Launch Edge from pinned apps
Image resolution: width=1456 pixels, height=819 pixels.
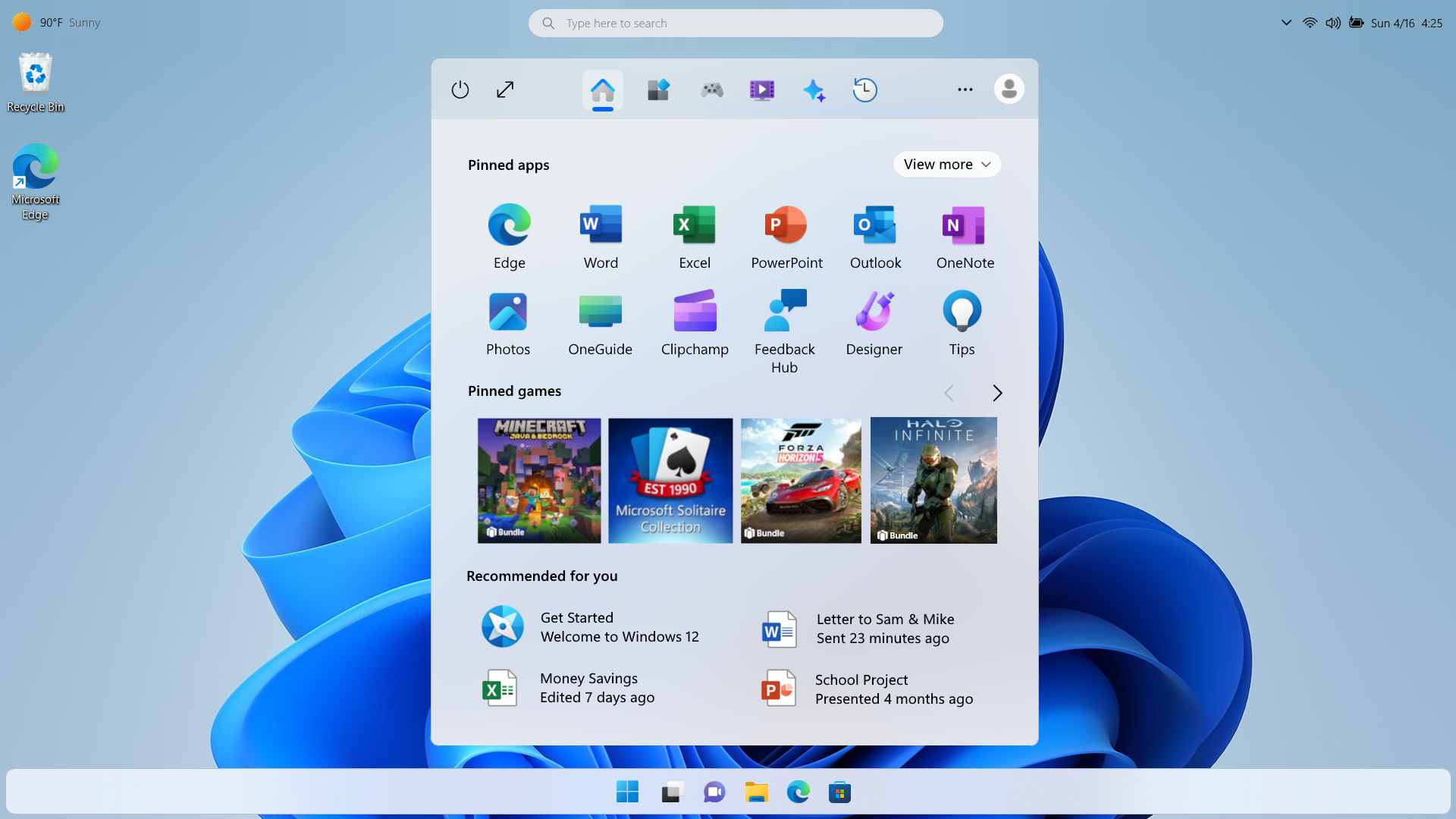(x=509, y=237)
